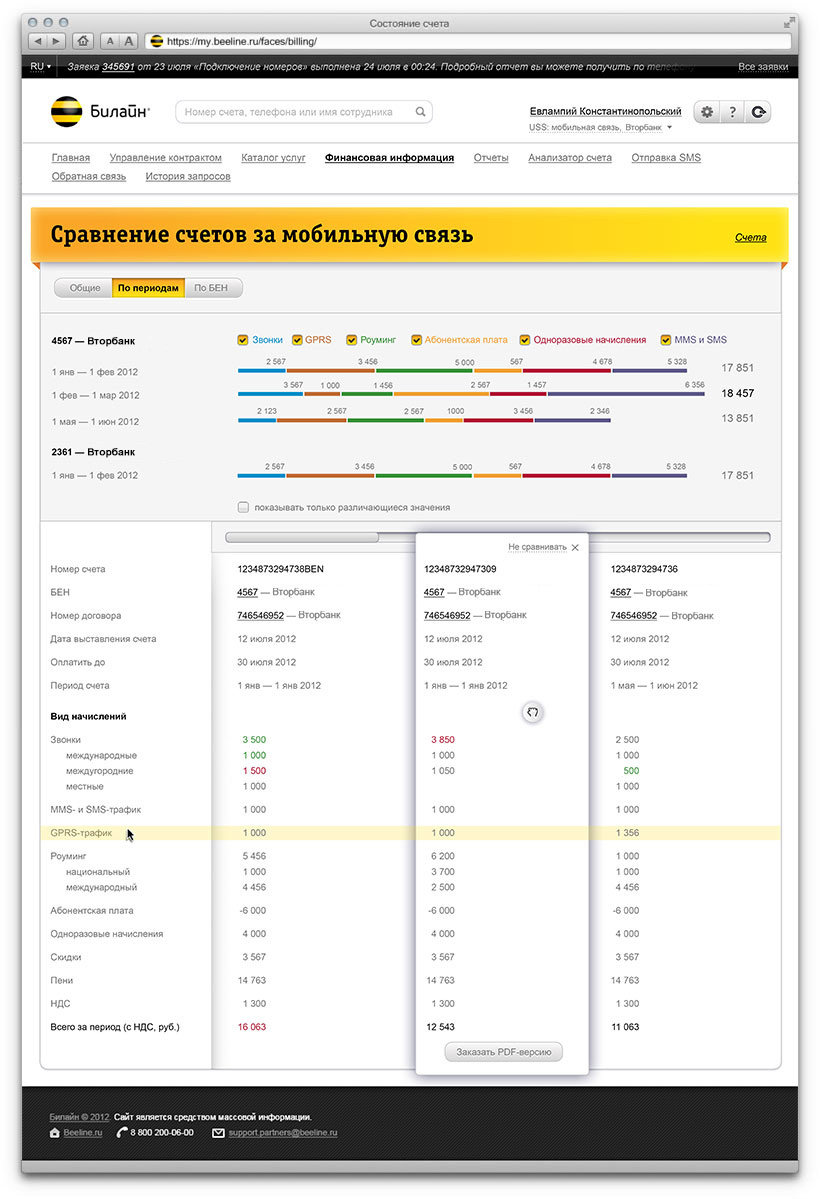Viewport: 820px width, 1199px height.
Task: Close the comparison column with the X
Action: (575, 547)
